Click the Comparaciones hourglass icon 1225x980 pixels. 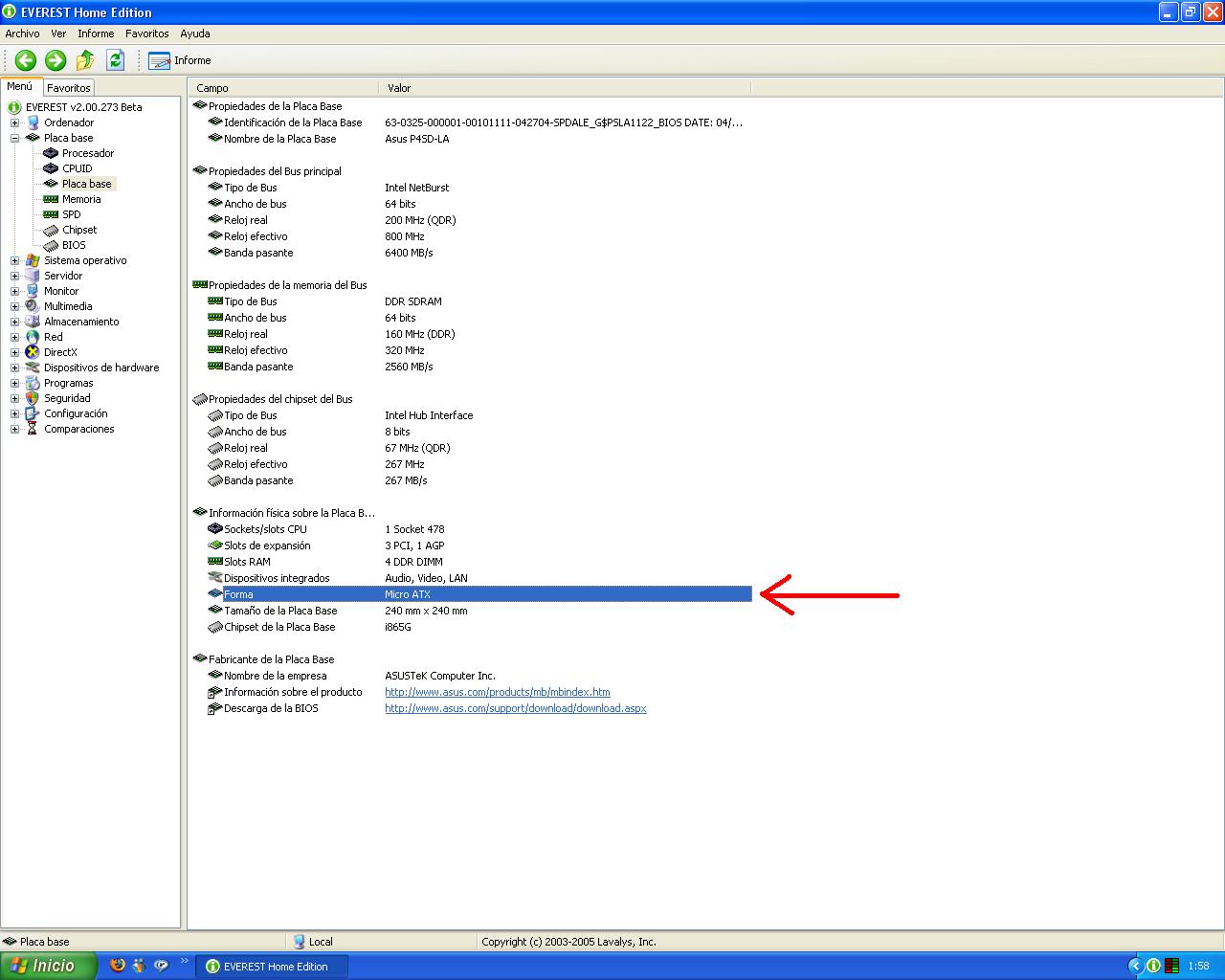coord(33,429)
